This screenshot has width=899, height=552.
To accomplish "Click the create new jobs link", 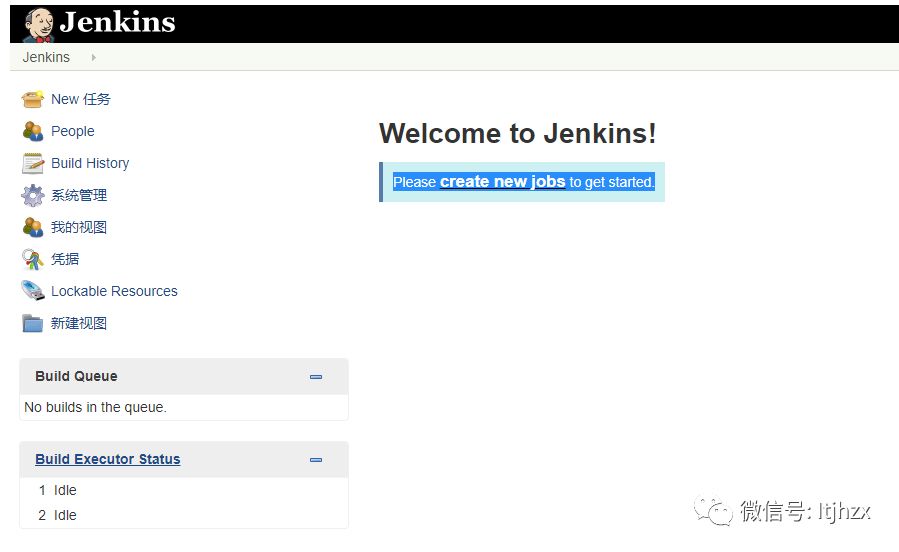I will (502, 182).
